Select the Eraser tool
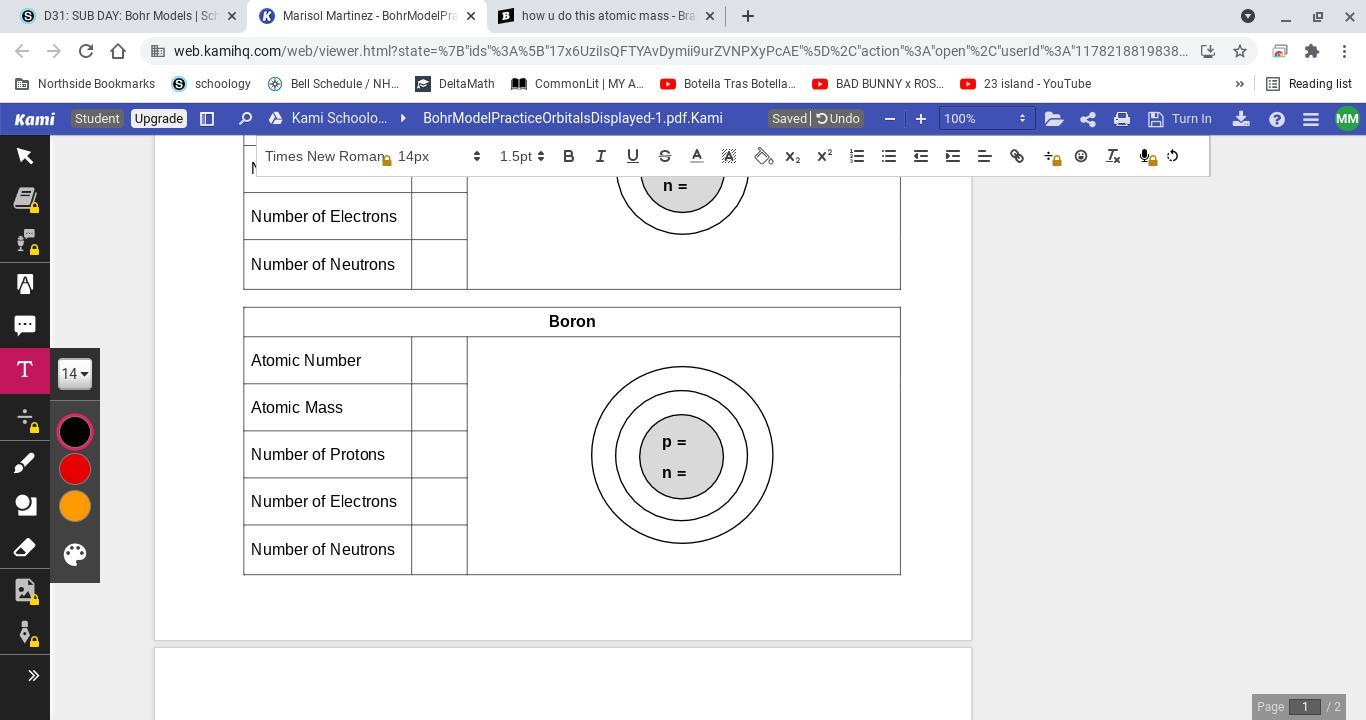1366x720 pixels. click(x=25, y=547)
